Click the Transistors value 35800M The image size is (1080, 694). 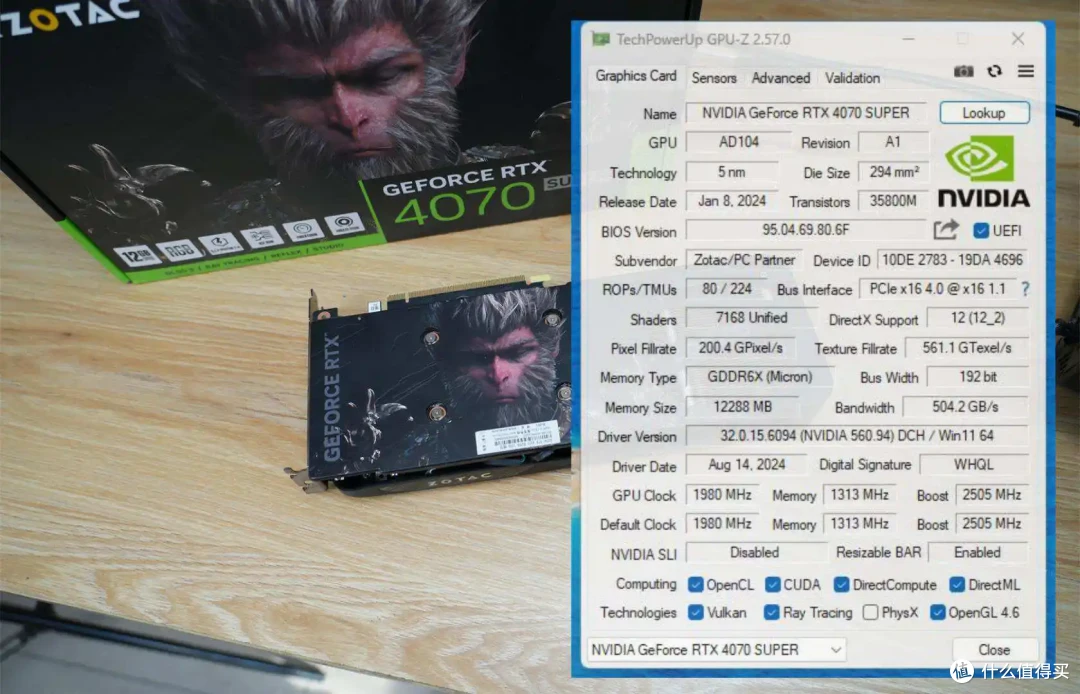tap(893, 201)
